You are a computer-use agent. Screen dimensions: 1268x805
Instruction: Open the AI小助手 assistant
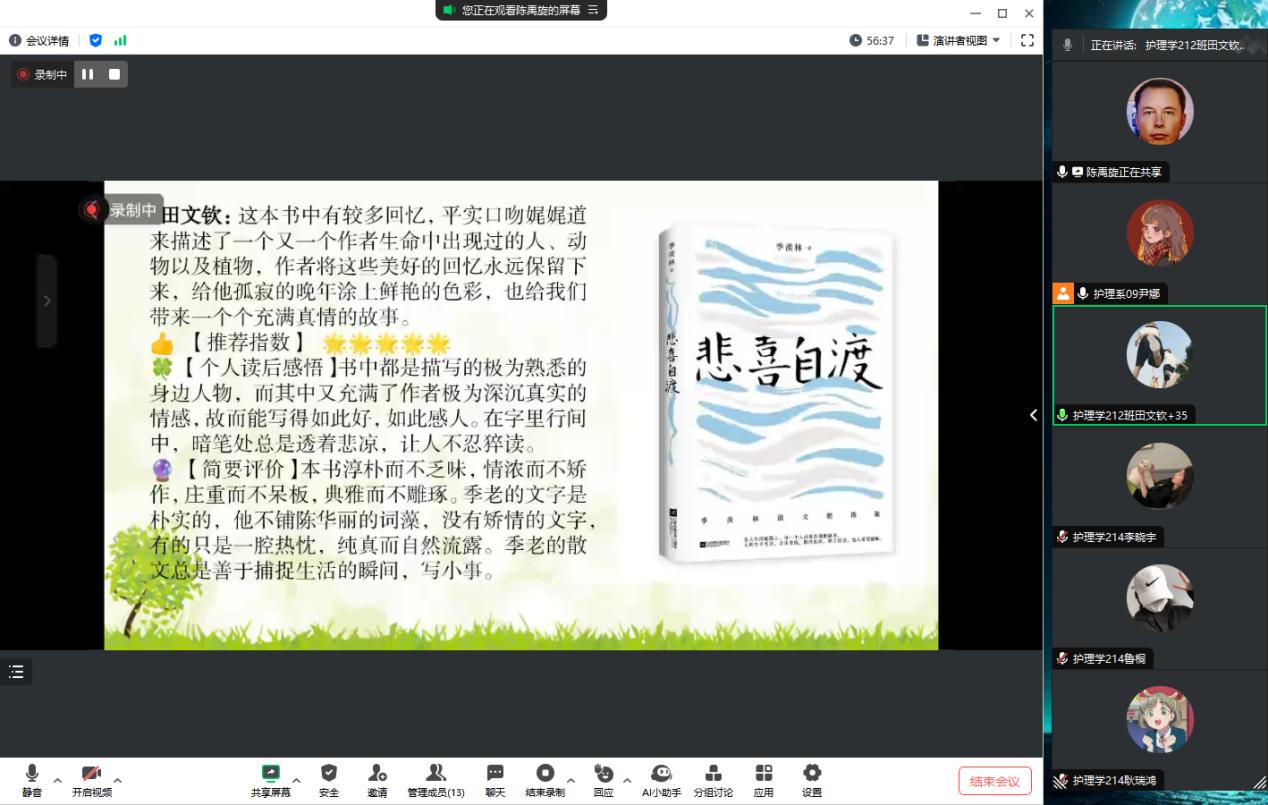click(x=661, y=779)
